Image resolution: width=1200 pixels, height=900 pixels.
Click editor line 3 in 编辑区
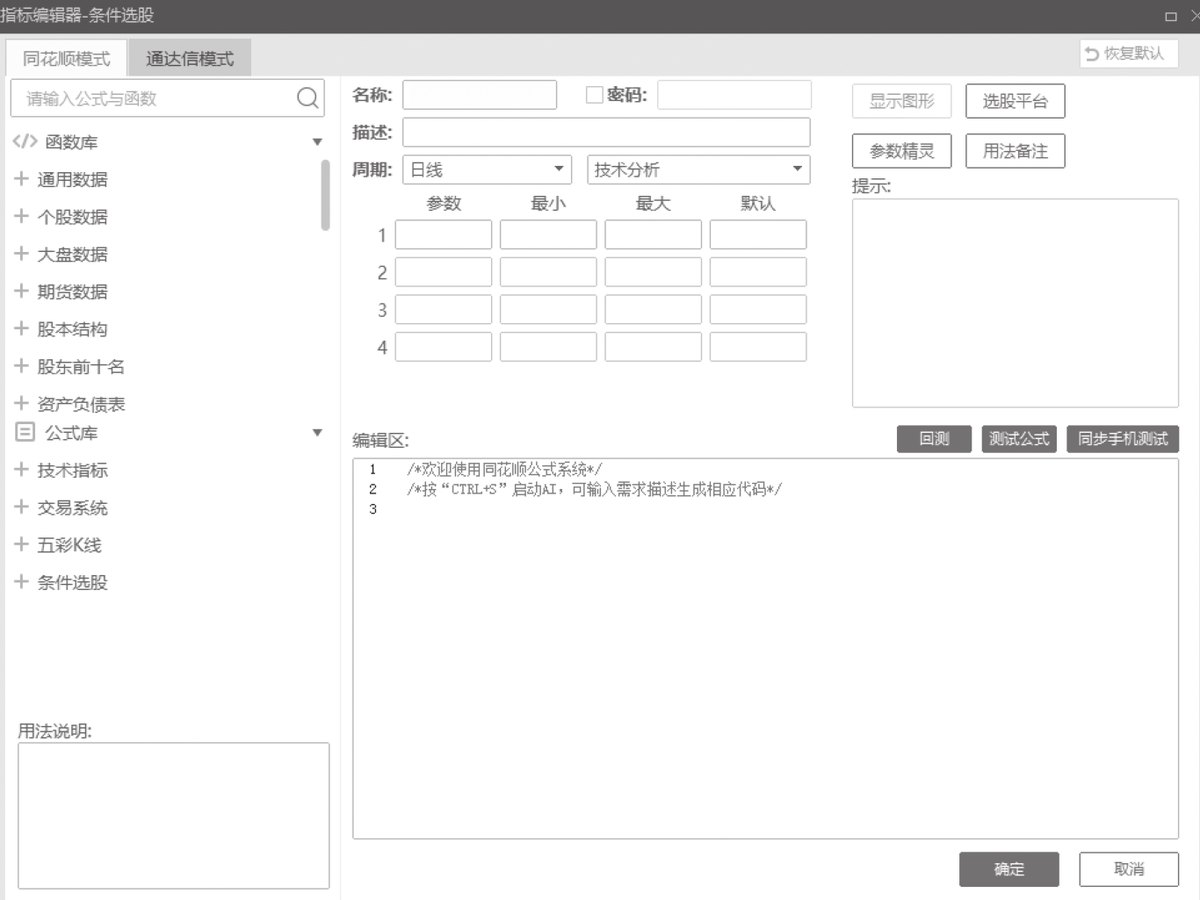765,510
